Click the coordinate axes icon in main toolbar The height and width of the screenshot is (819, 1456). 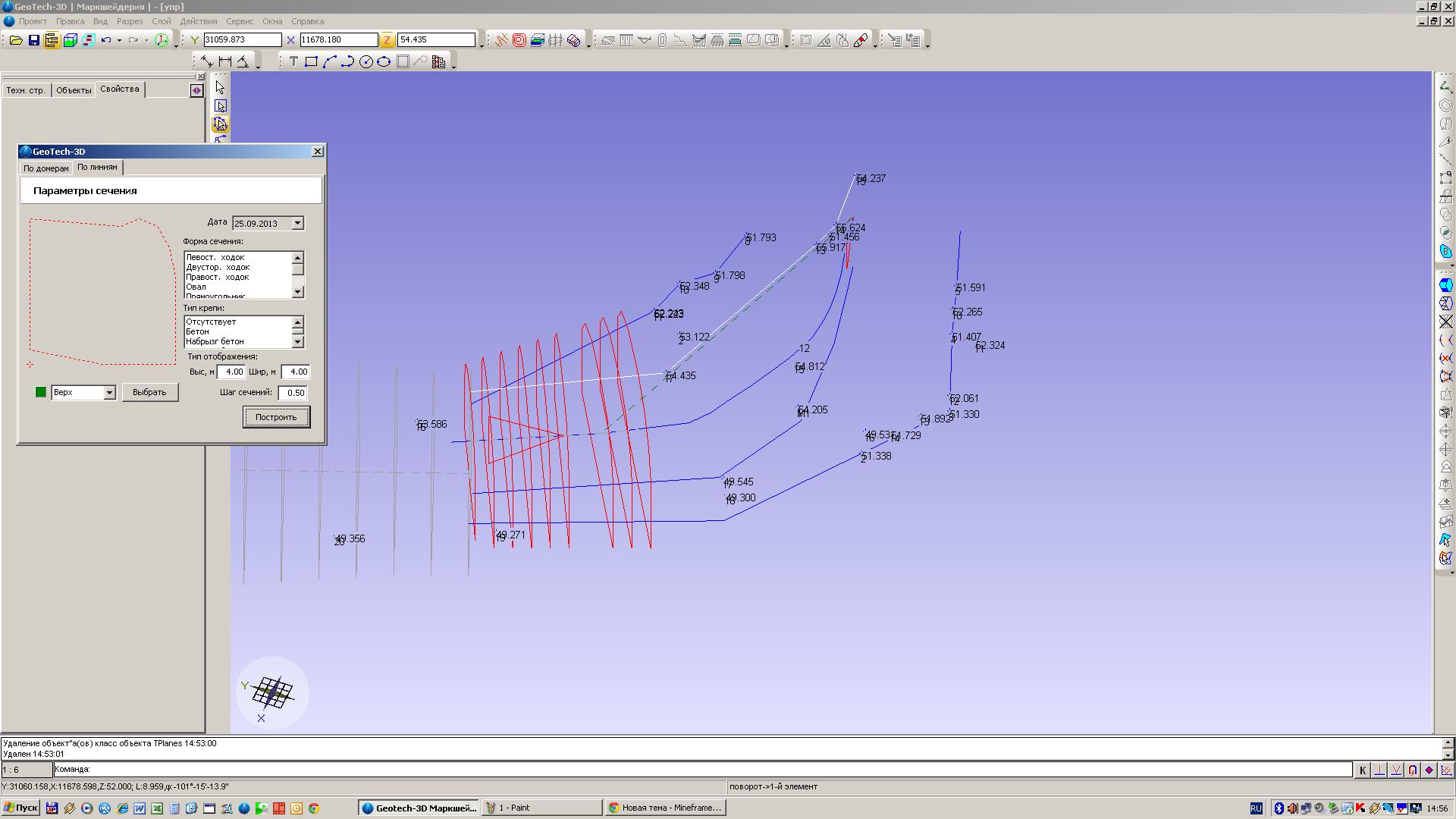pos(162,40)
